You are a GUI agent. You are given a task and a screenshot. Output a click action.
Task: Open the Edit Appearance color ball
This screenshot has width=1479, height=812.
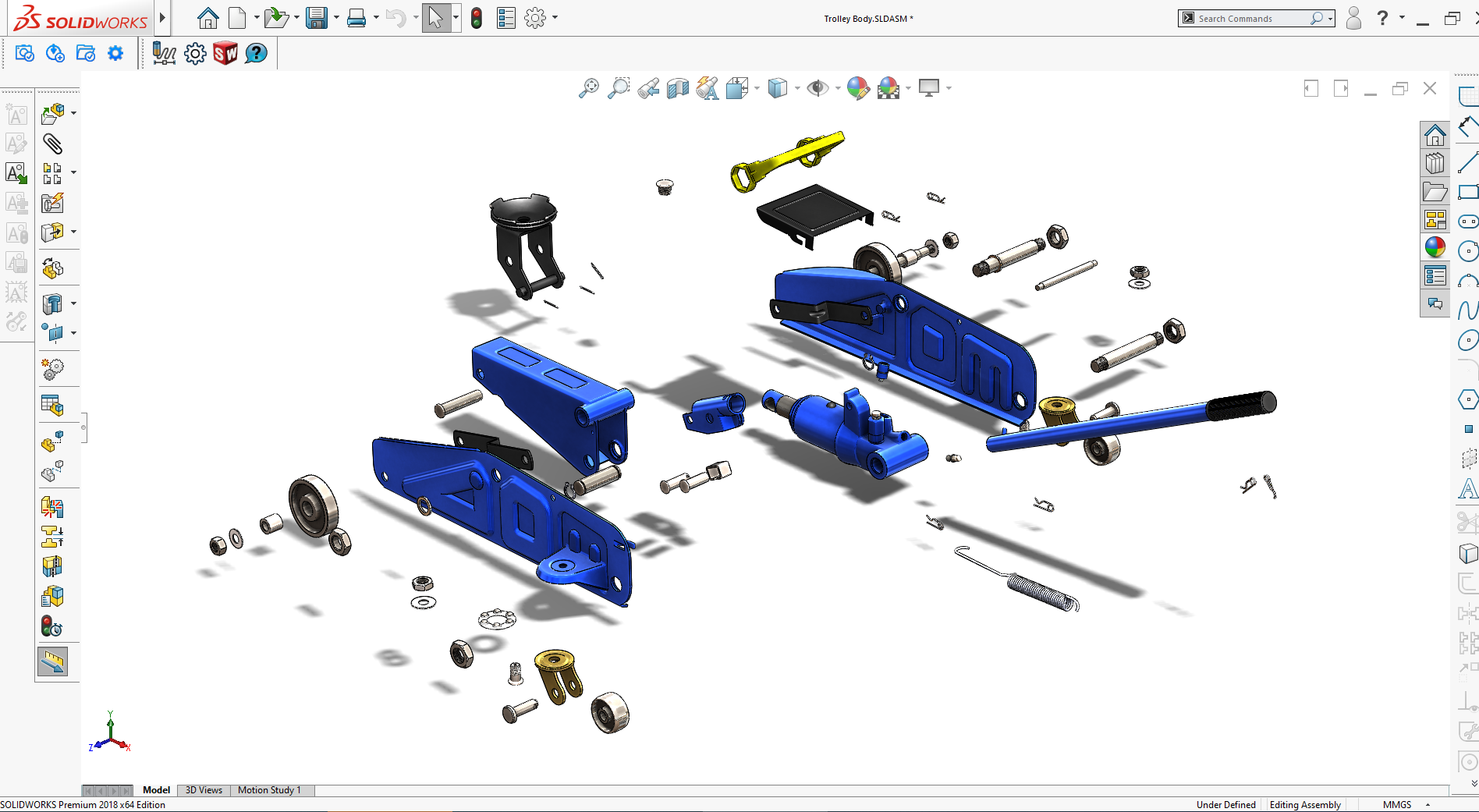(x=858, y=88)
